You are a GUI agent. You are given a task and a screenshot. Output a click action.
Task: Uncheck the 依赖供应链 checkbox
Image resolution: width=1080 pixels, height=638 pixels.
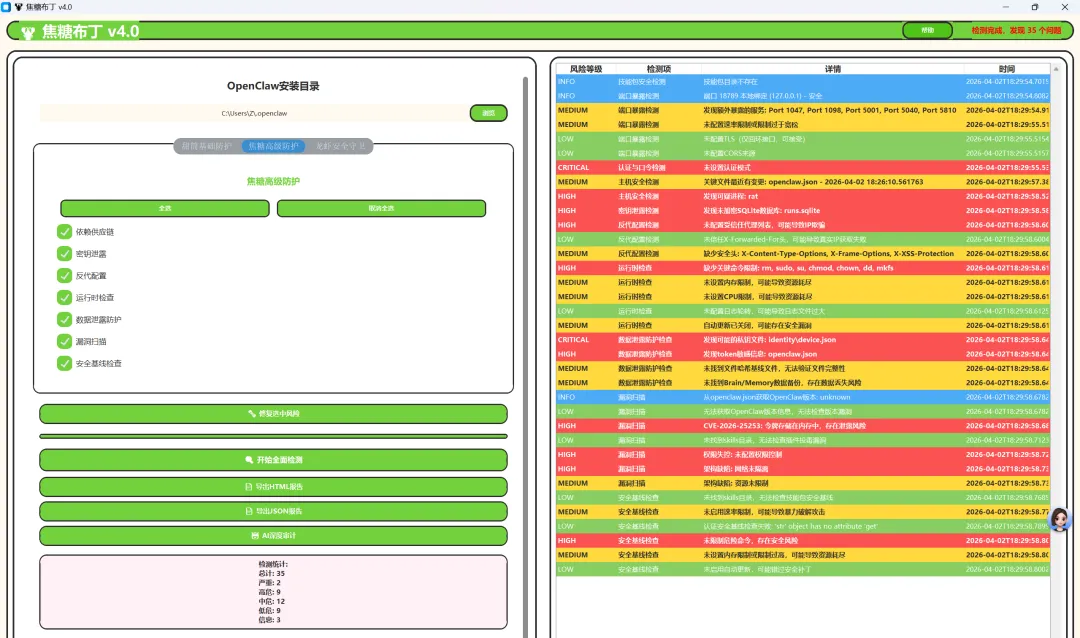[x=64, y=231]
